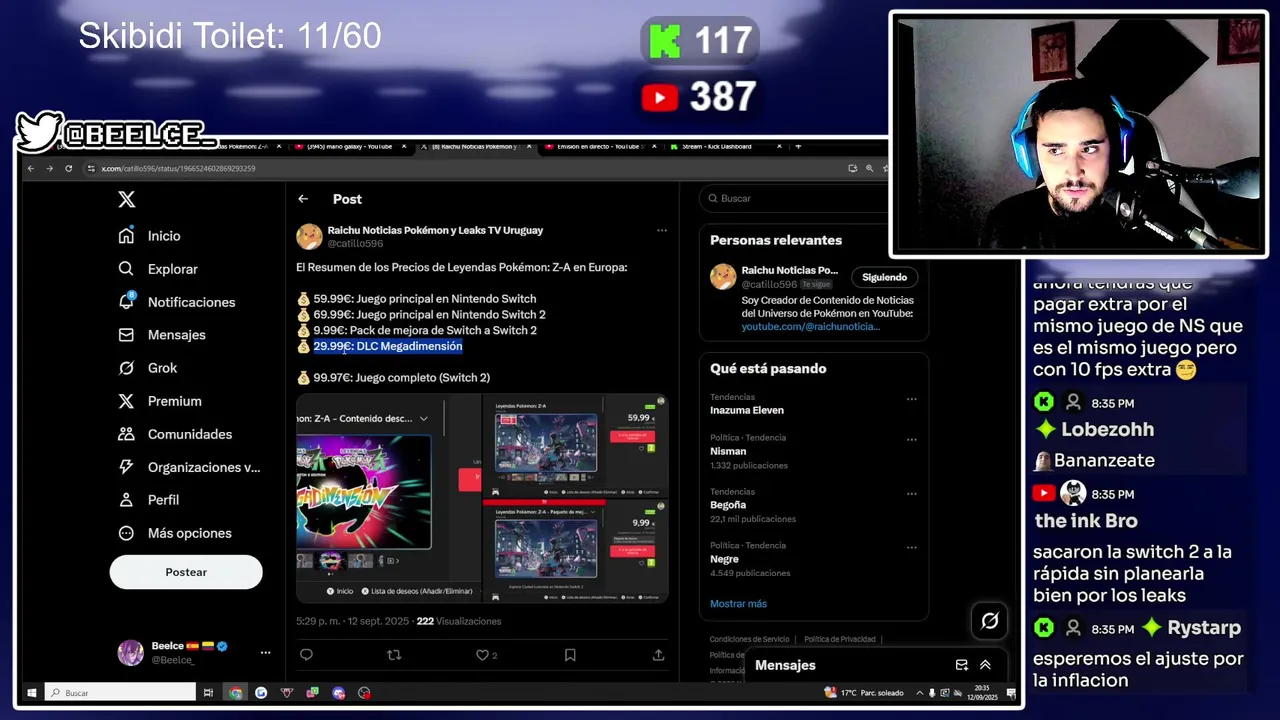Click the browser forward arrow
This screenshot has height=720, width=1280.
pos(49,168)
